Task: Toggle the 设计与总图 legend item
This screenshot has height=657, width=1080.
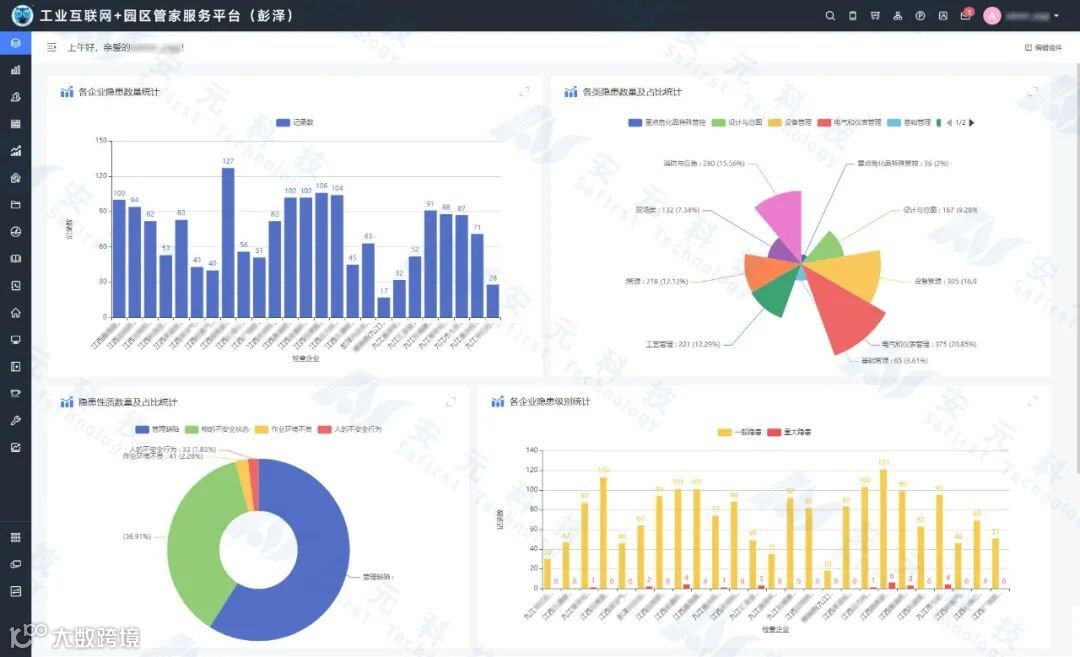Action: [737, 123]
